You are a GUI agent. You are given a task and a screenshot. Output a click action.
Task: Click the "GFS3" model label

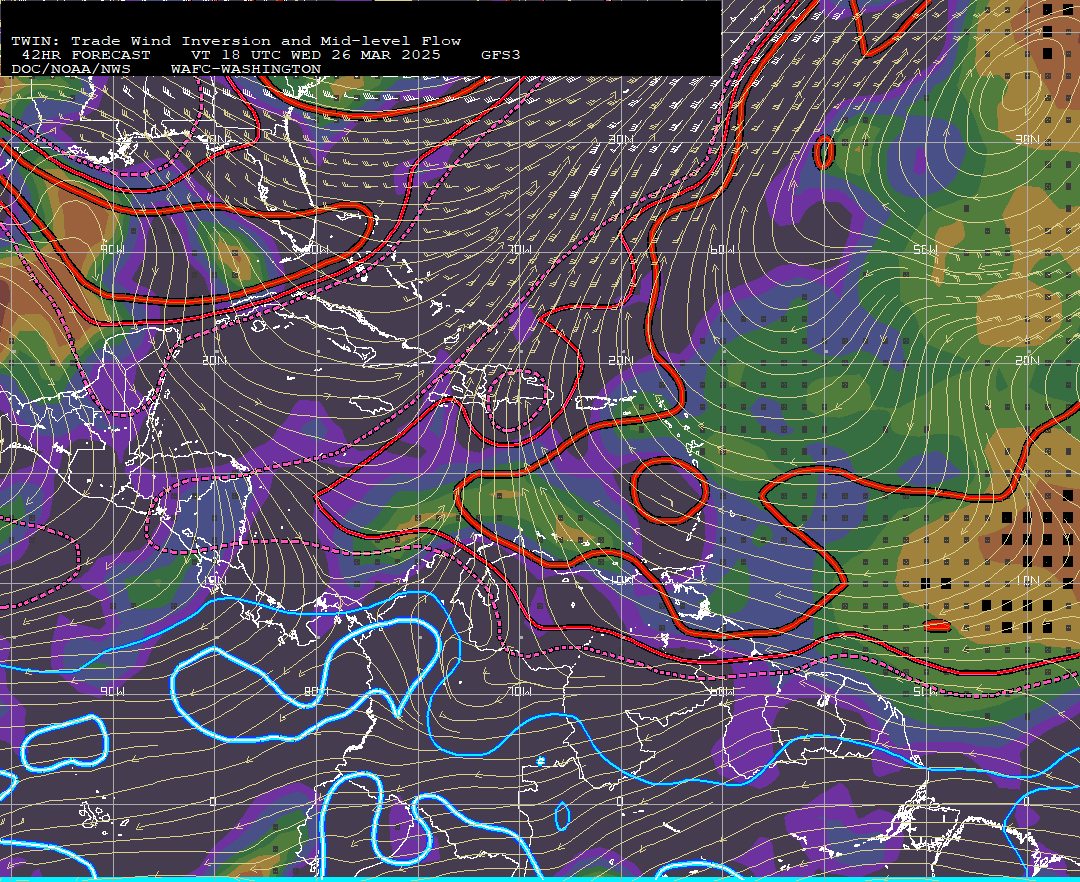tap(501, 55)
